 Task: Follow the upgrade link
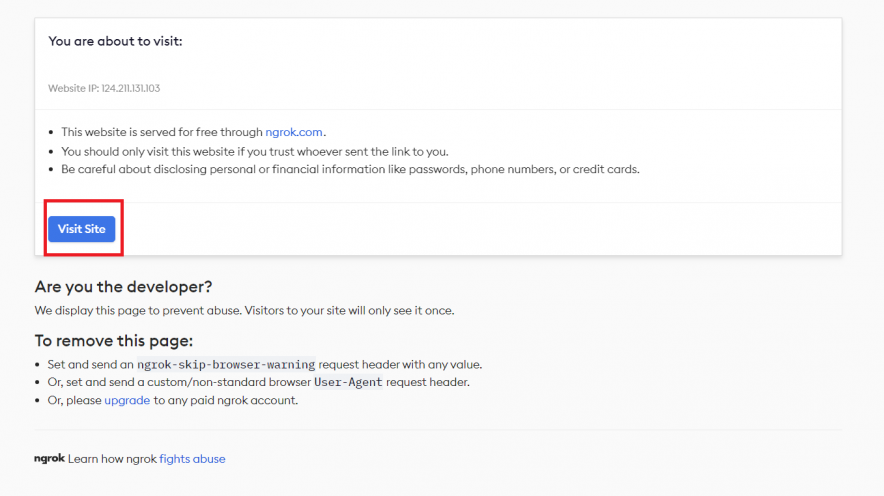coord(127,400)
